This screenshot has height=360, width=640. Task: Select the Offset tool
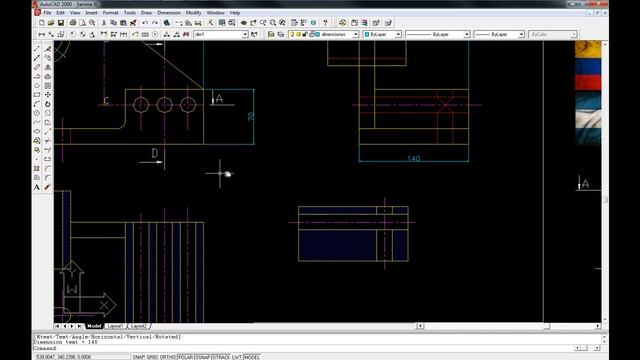click(x=48, y=76)
